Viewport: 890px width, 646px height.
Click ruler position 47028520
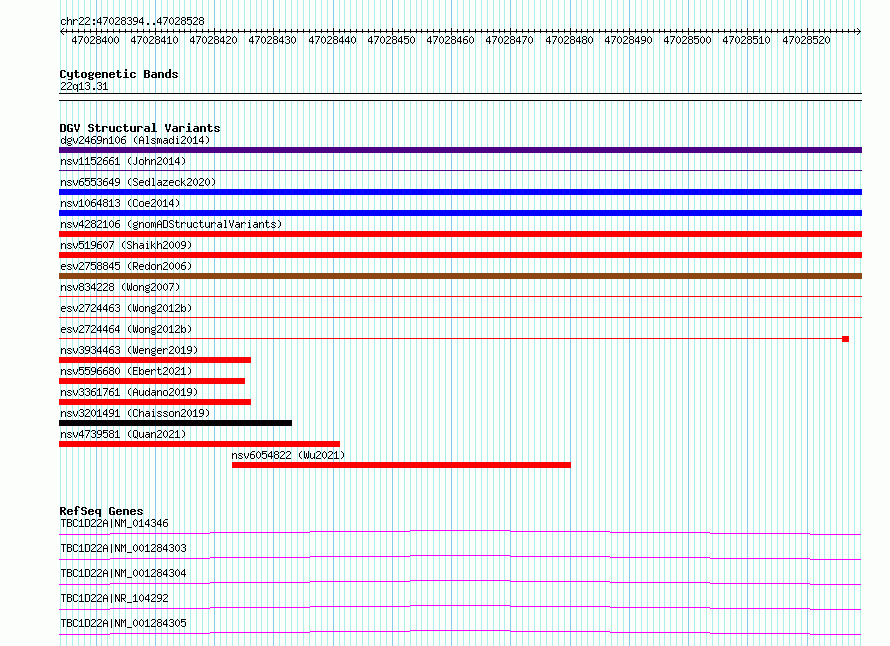point(806,40)
